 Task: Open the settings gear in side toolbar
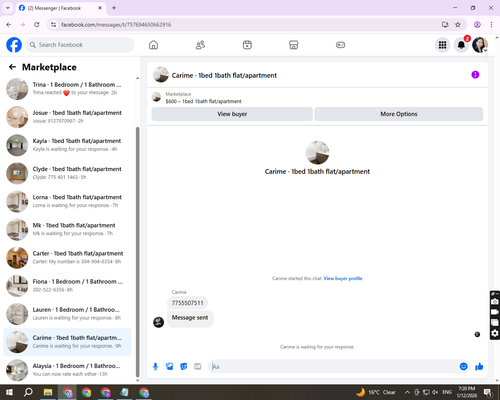[495, 334]
